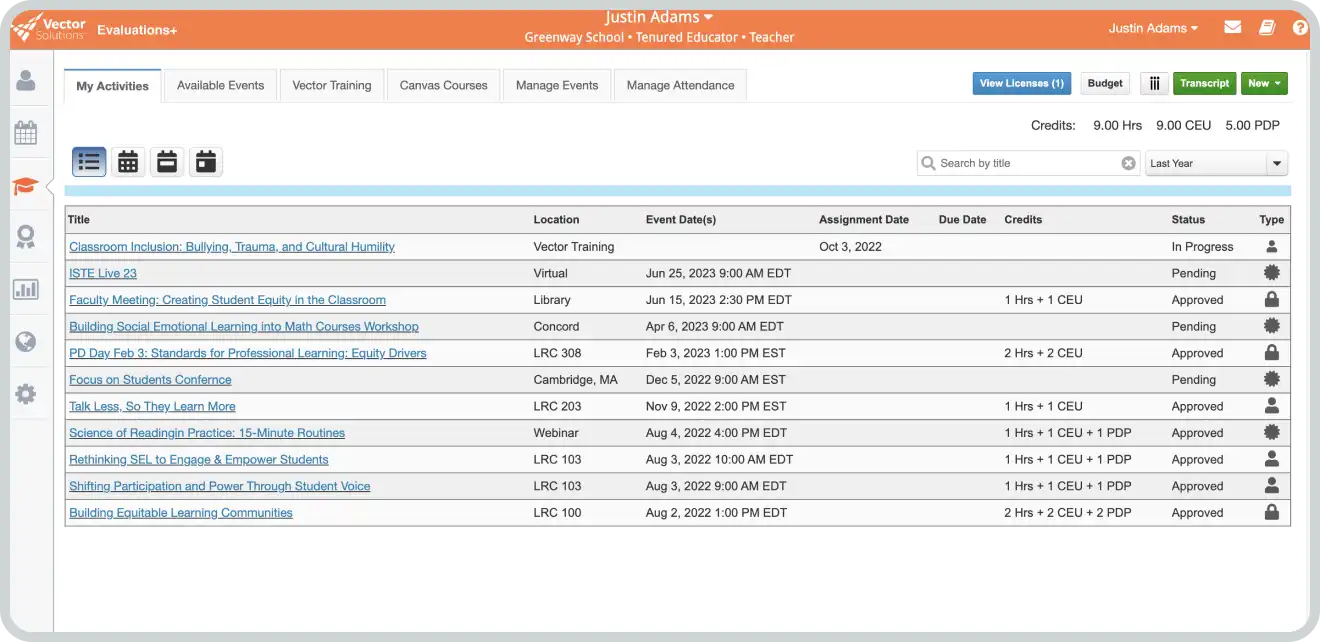Clear the search field with X icon
The width and height of the screenshot is (1320, 642).
[1128, 163]
